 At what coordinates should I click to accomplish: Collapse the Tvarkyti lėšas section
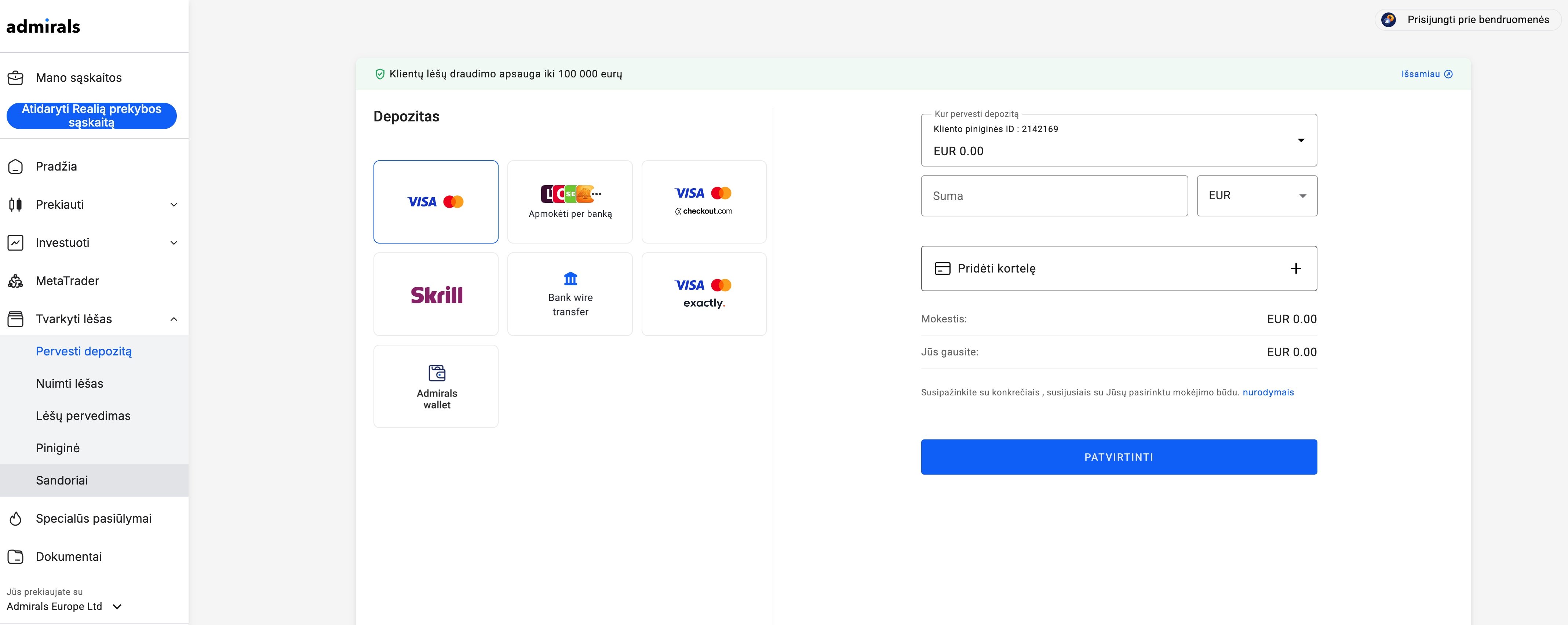(x=94, y=319)
